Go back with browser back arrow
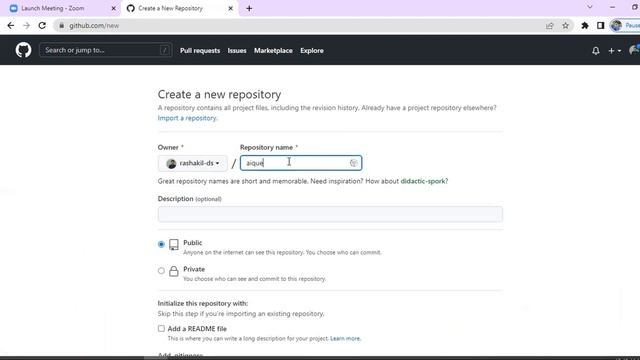This screenshot has height=360, width=640. (x=11, y=26)
